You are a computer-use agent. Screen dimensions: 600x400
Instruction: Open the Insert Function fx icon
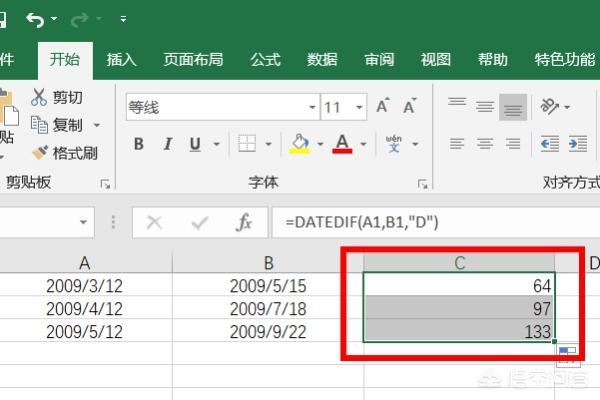pos(244,222)
